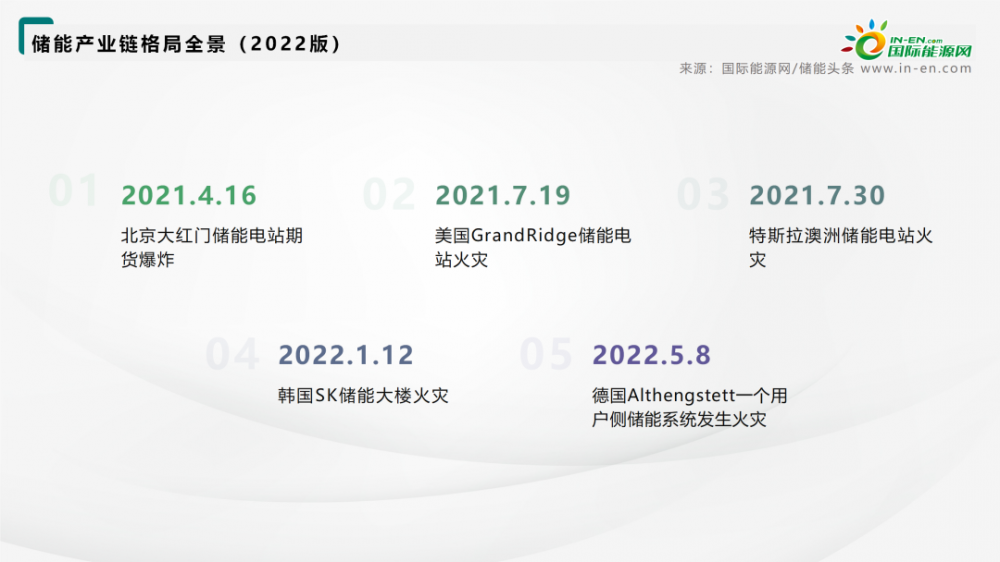1000x562 pixels.
Task: Click the faded number 01 marker
Action: pos(75,191)
